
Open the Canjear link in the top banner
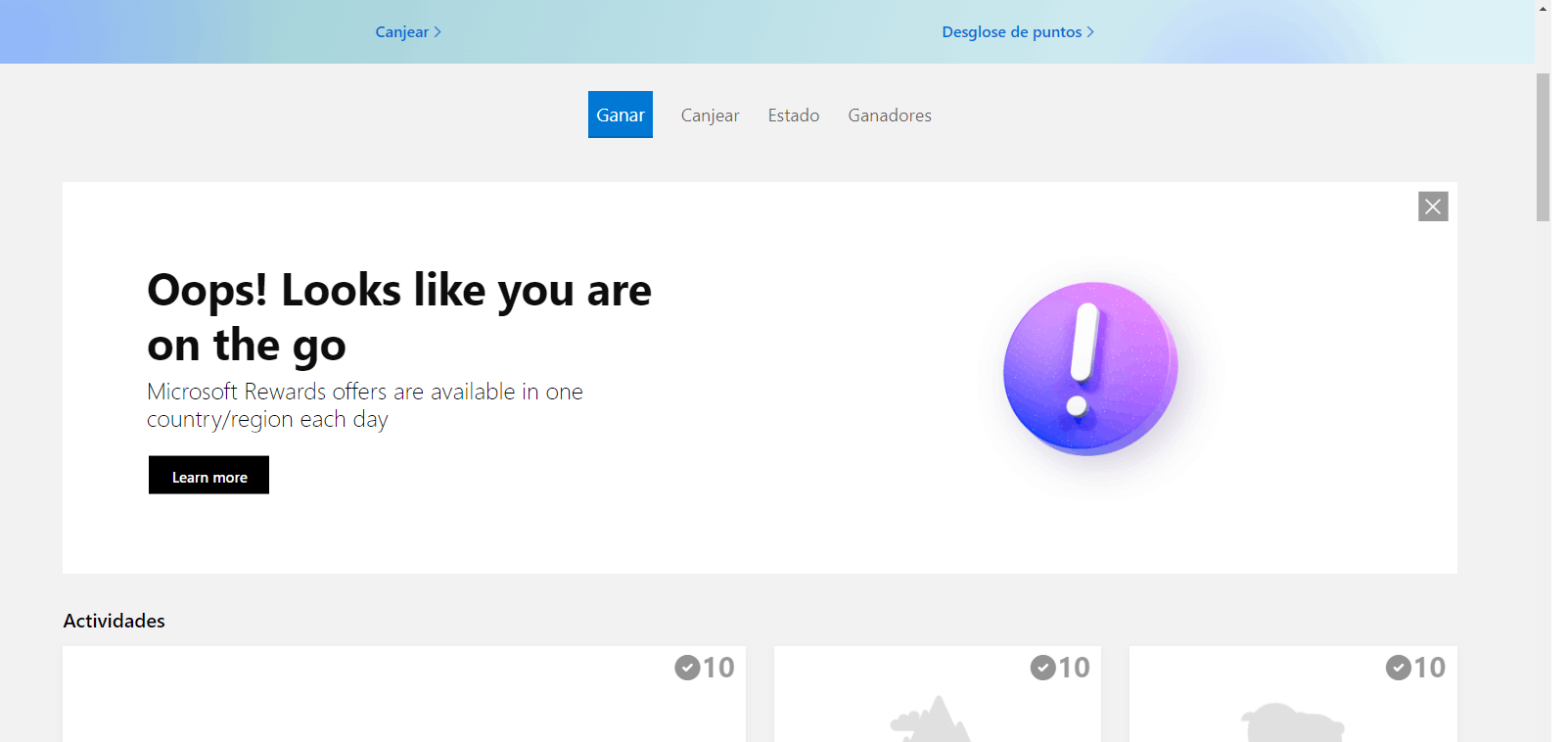point(408,31)
